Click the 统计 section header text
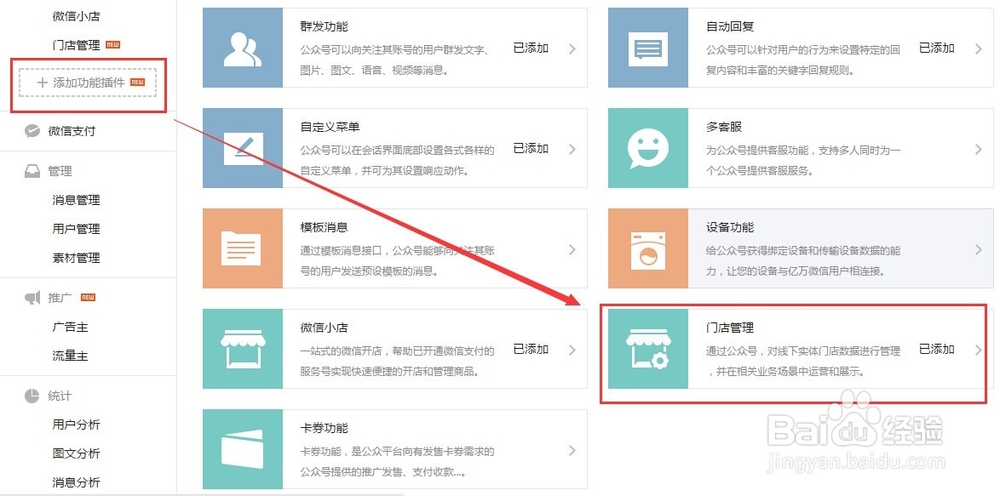Image resolution: width=1000 pixels, height=496 pixels. tap(60, 396)
